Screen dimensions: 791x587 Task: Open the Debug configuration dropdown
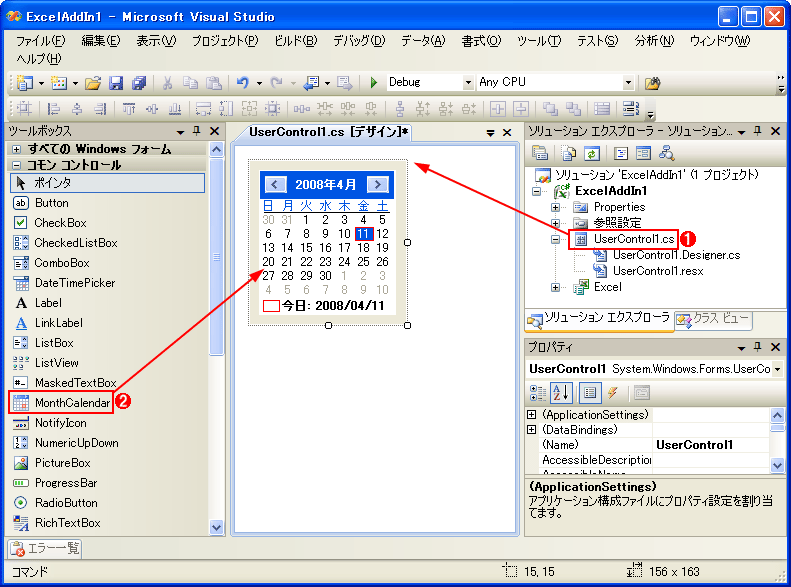pos(468,82)
